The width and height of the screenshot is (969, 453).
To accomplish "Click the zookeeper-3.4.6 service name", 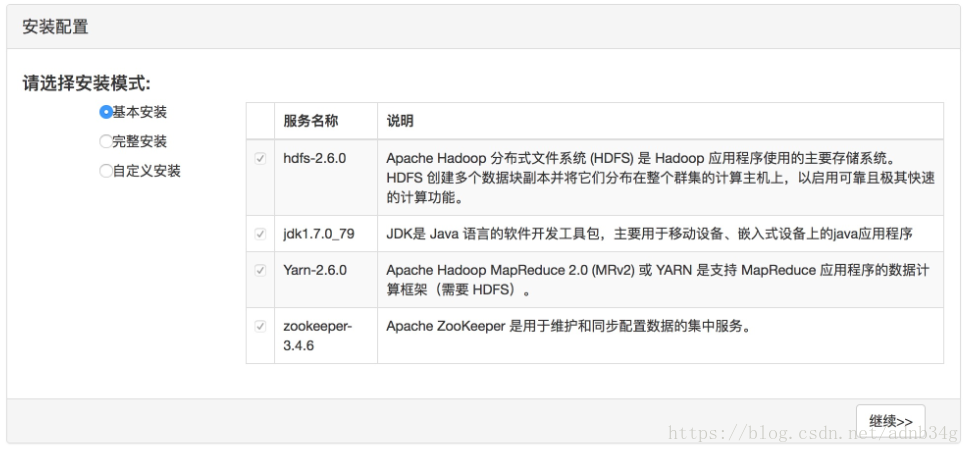I will click(x=317, y=335).
